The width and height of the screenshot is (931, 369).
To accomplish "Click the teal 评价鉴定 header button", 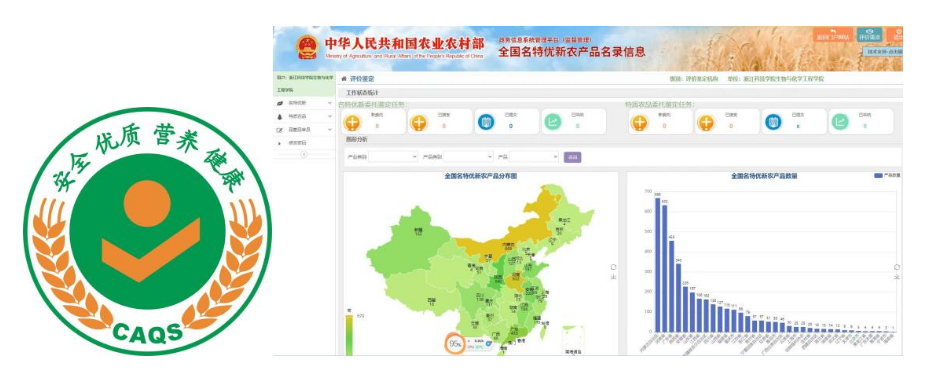I will [x=869, y=35].
